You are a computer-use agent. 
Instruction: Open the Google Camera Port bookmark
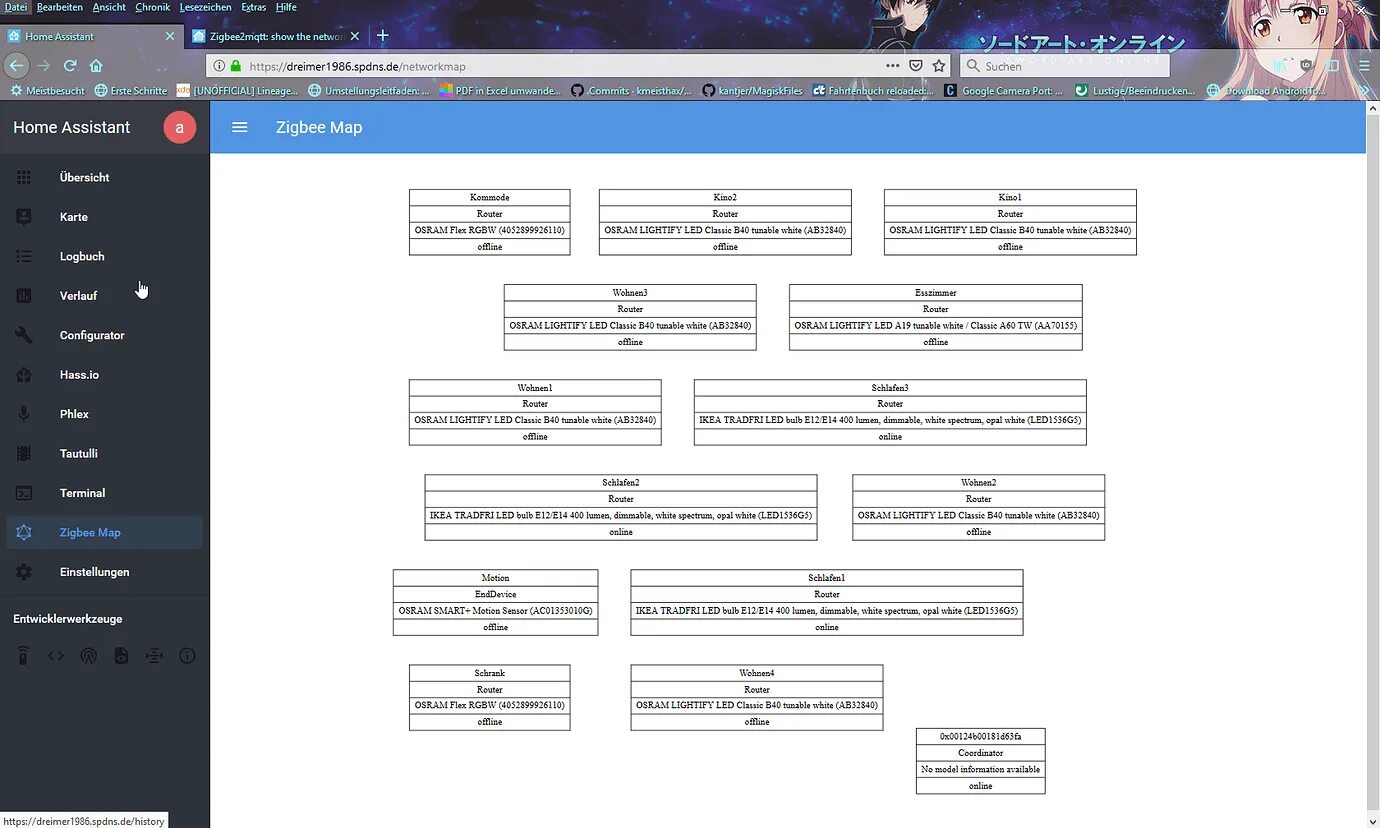click(1005, 91)
